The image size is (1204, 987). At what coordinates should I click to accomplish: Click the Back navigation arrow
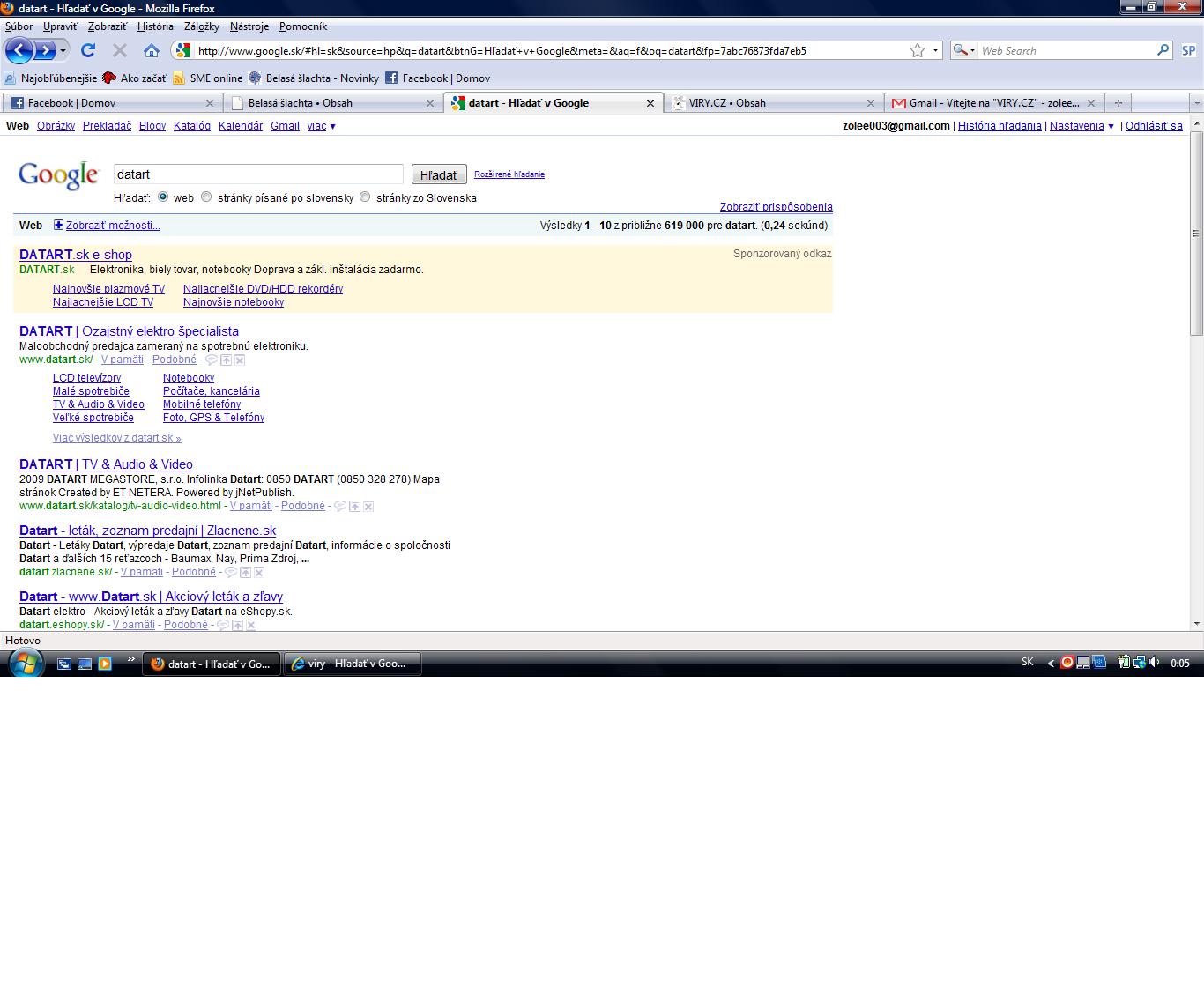pyautogui.click(x=19, y=50)
